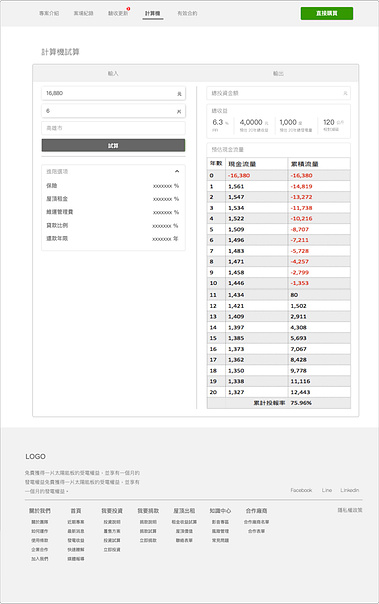Collapse the 進階選項 section chevron
379x604 pixels.
tap(177, 171)
